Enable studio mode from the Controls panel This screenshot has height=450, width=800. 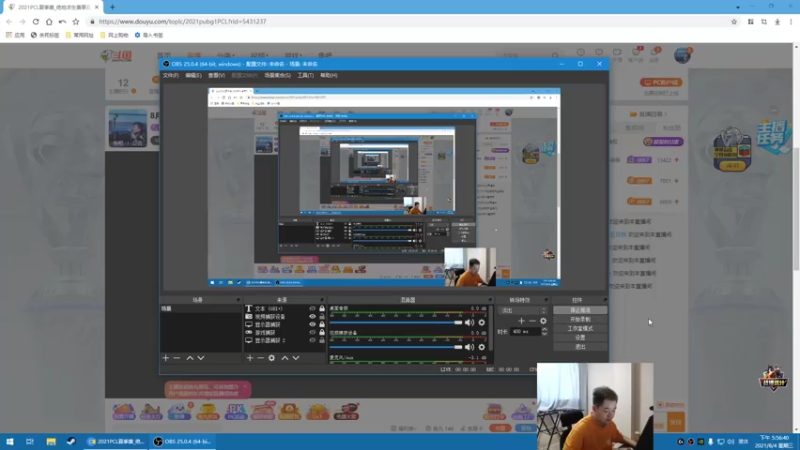click(580, 329)
